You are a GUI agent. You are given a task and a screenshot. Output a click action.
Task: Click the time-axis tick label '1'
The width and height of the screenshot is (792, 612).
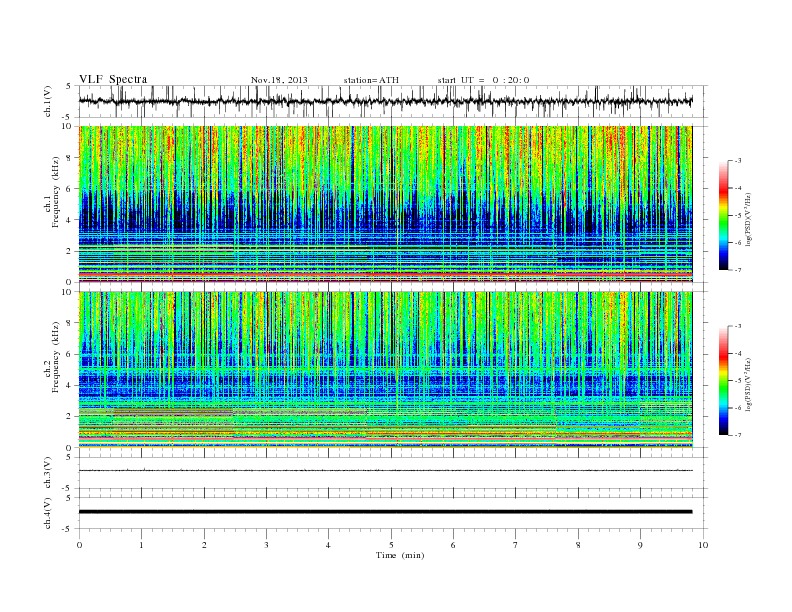click(141, 545)
